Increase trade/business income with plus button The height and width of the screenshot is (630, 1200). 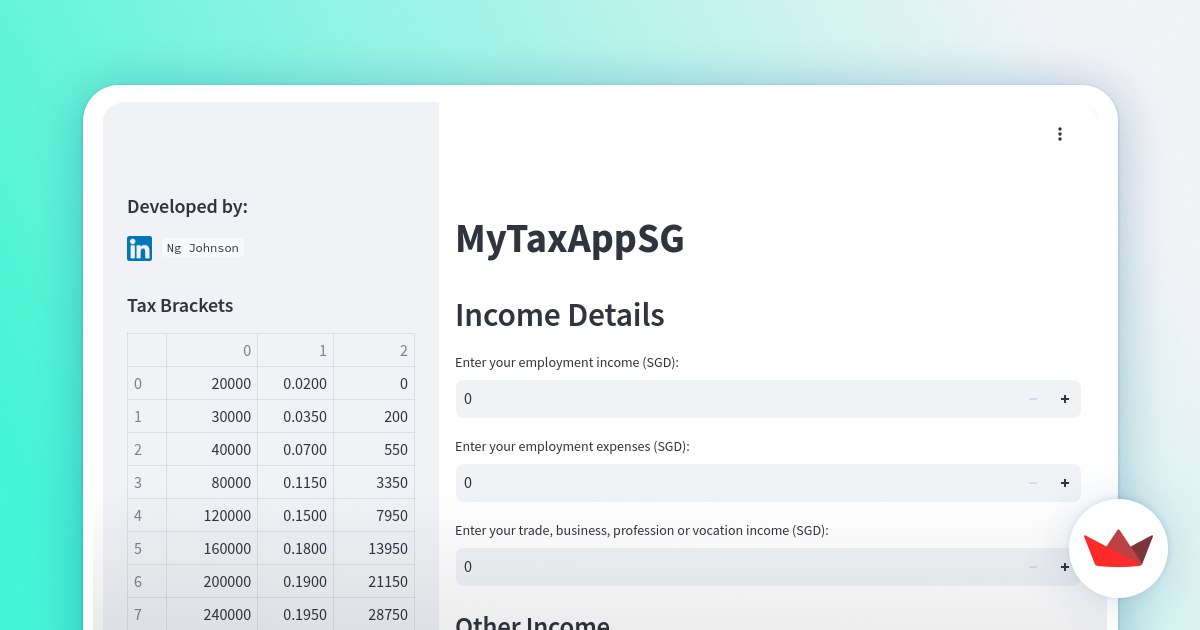coord(1065,567)
